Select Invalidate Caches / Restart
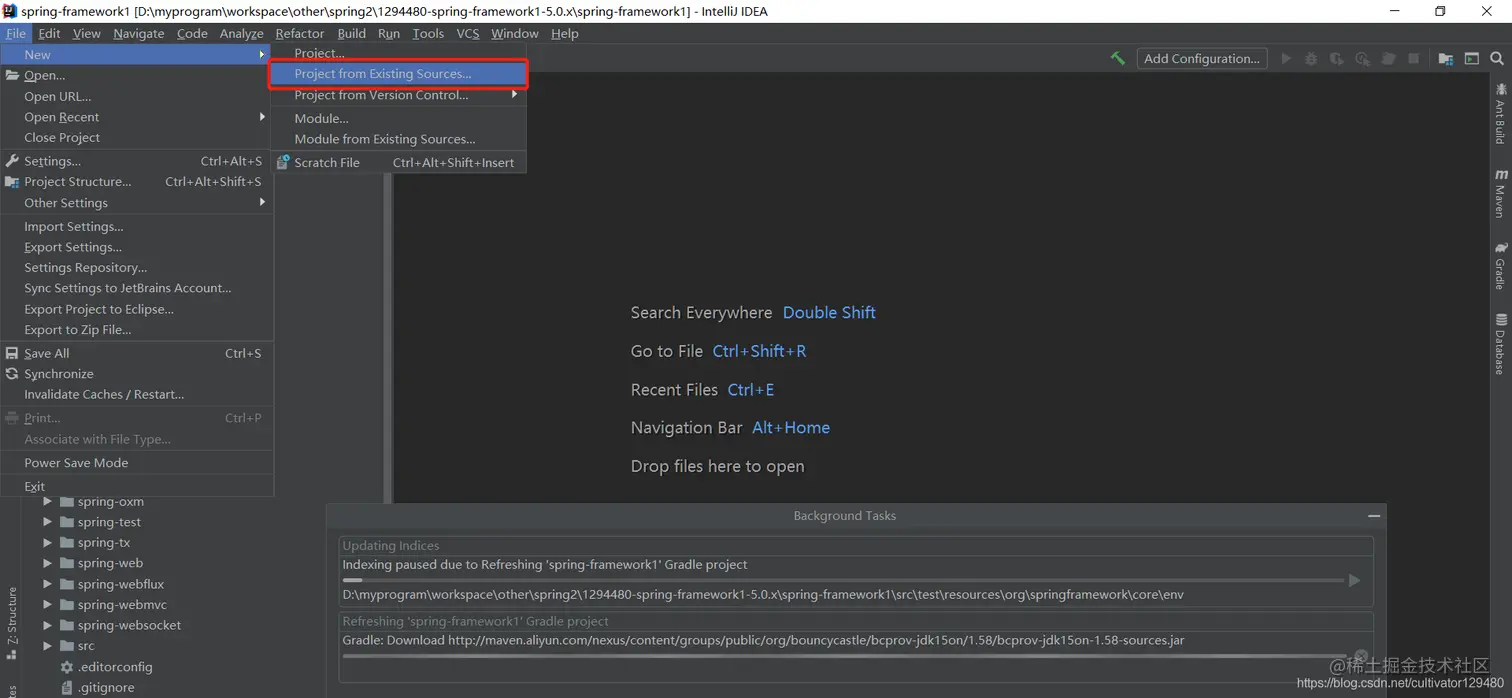 click(x=136, y=395)
